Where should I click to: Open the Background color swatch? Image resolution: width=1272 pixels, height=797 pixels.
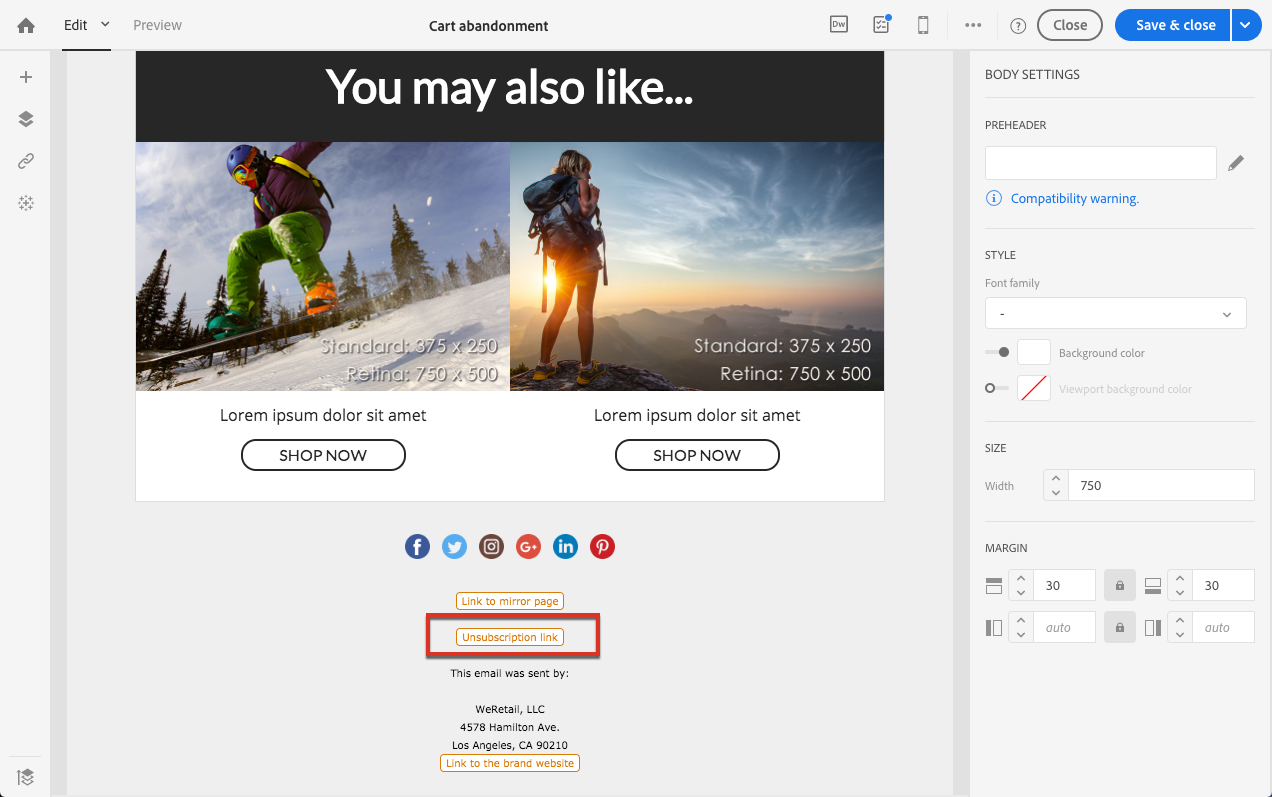pyautogui.click(x=1034, y=352)
